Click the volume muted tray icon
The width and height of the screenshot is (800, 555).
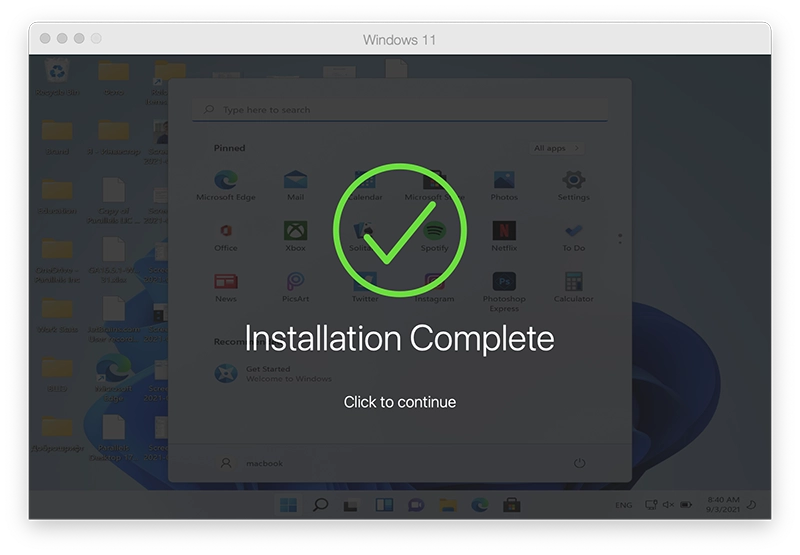click(668, 504)
